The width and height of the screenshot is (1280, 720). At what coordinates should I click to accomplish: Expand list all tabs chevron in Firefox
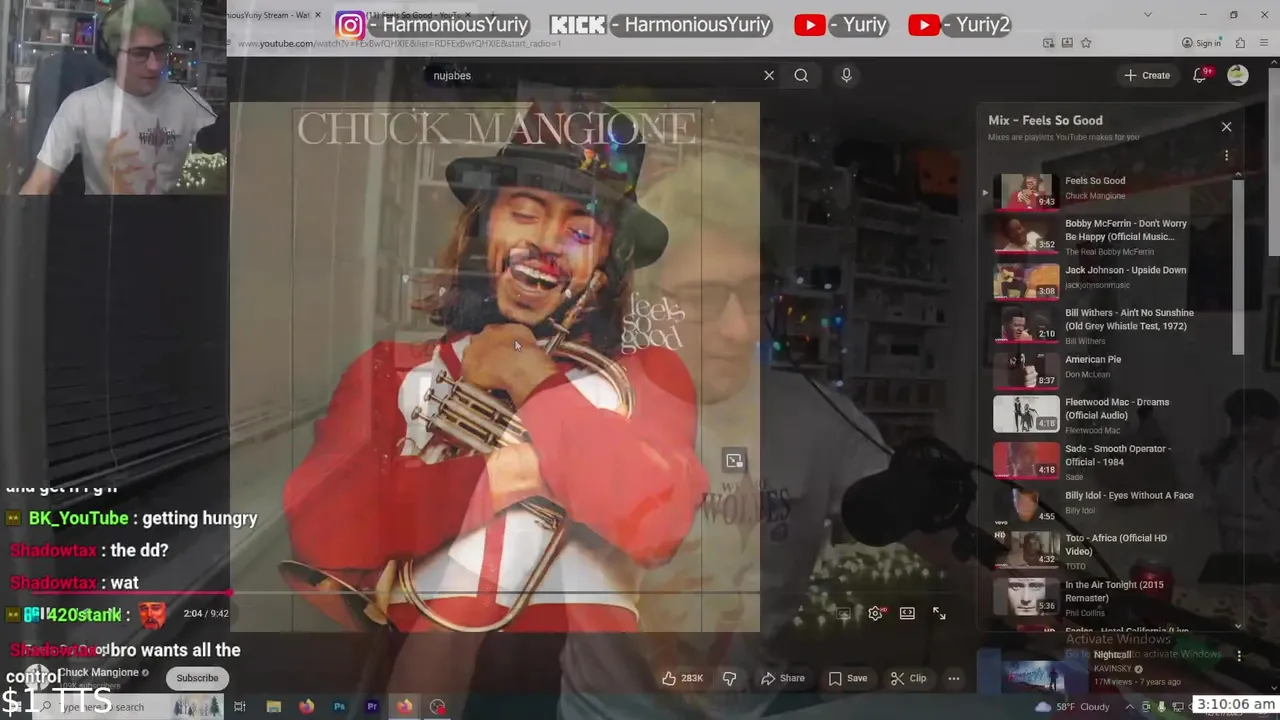[1147, 15]
